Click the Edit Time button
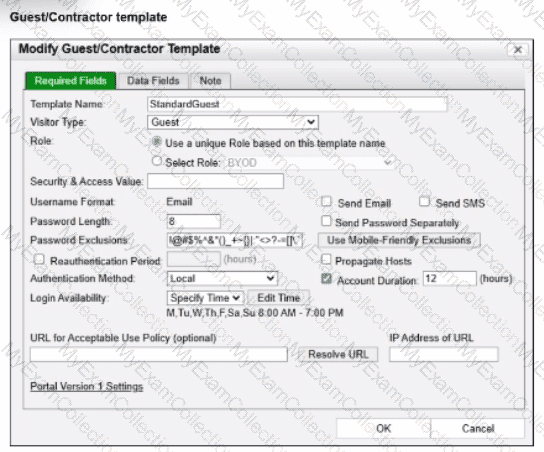Image resolution: width=544 pixels, height=452 pixels. pos(278,298)
